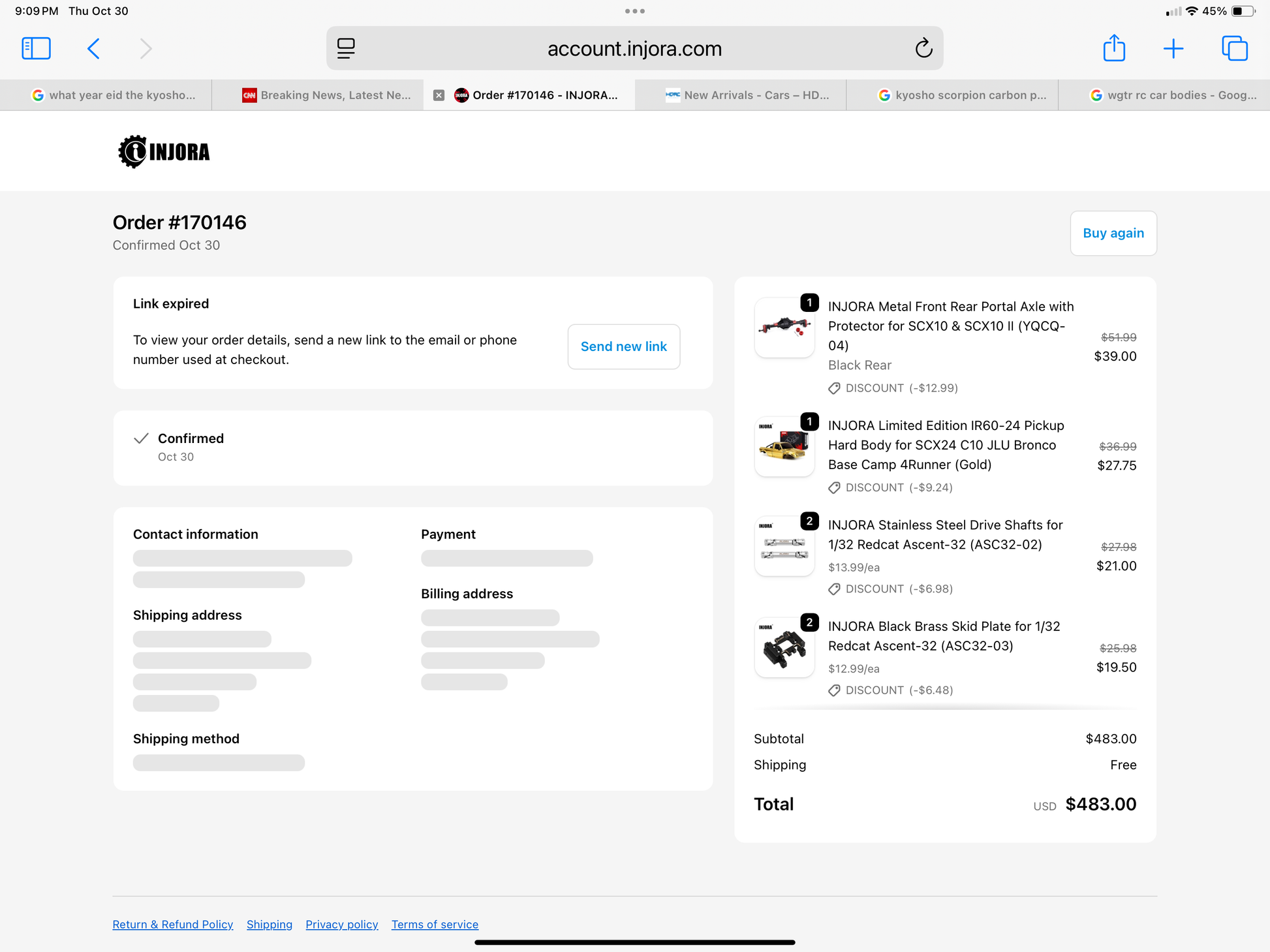Add a new tab with plus icon
The image size is (1270, 952).
pyautogui.click(x=1173, y=48)
